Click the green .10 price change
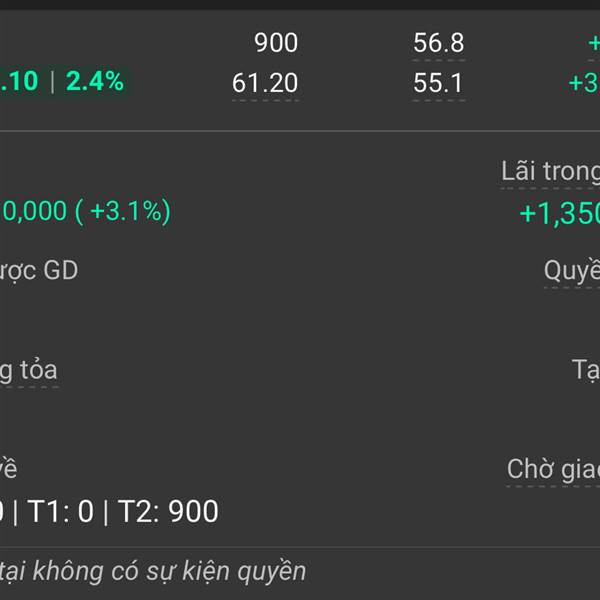 click(x=19, y=81)
